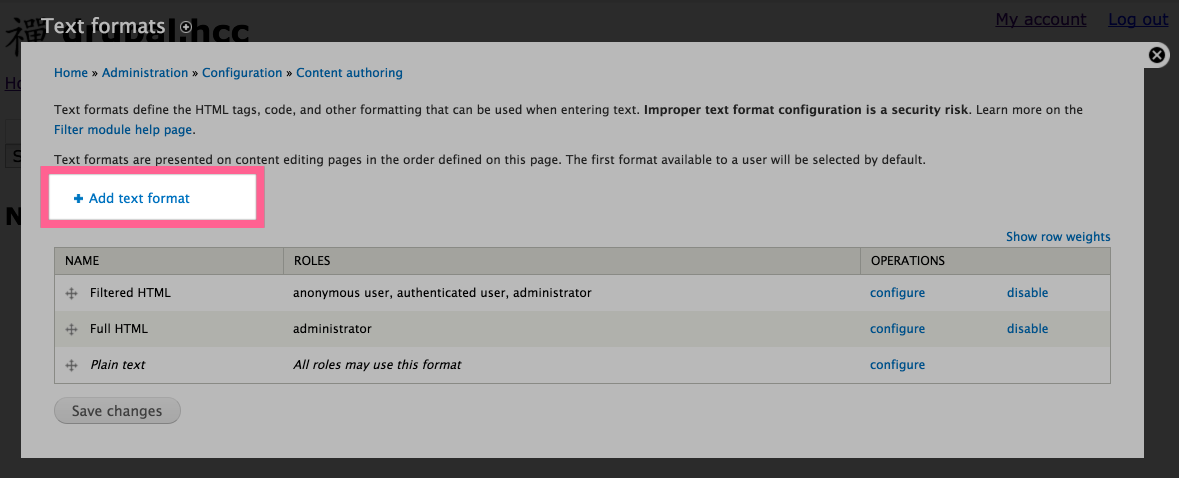Open My account link

1041,20
